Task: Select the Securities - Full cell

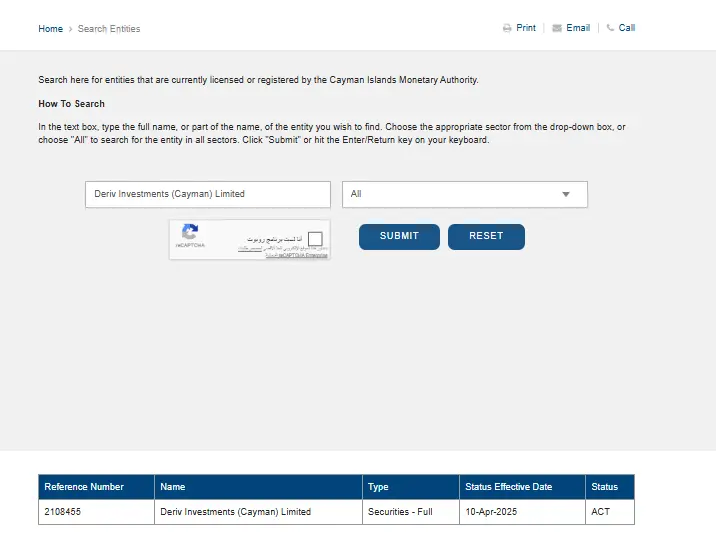Action: (411, 512)
